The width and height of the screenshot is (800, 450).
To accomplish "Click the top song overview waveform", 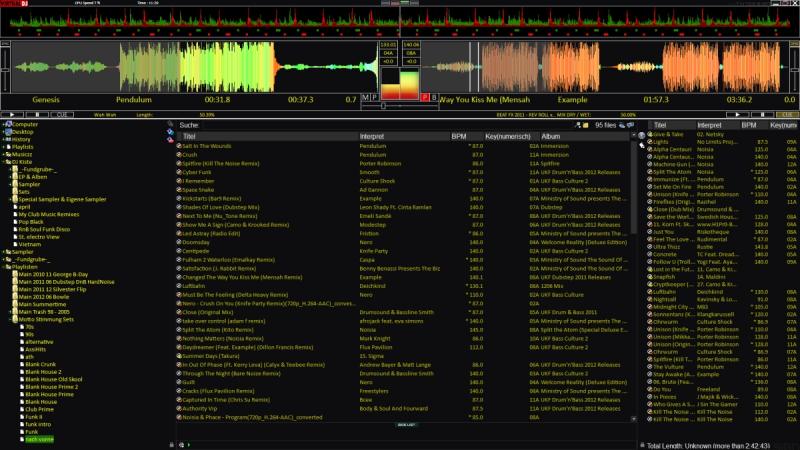I will click(x=399, y=21).
